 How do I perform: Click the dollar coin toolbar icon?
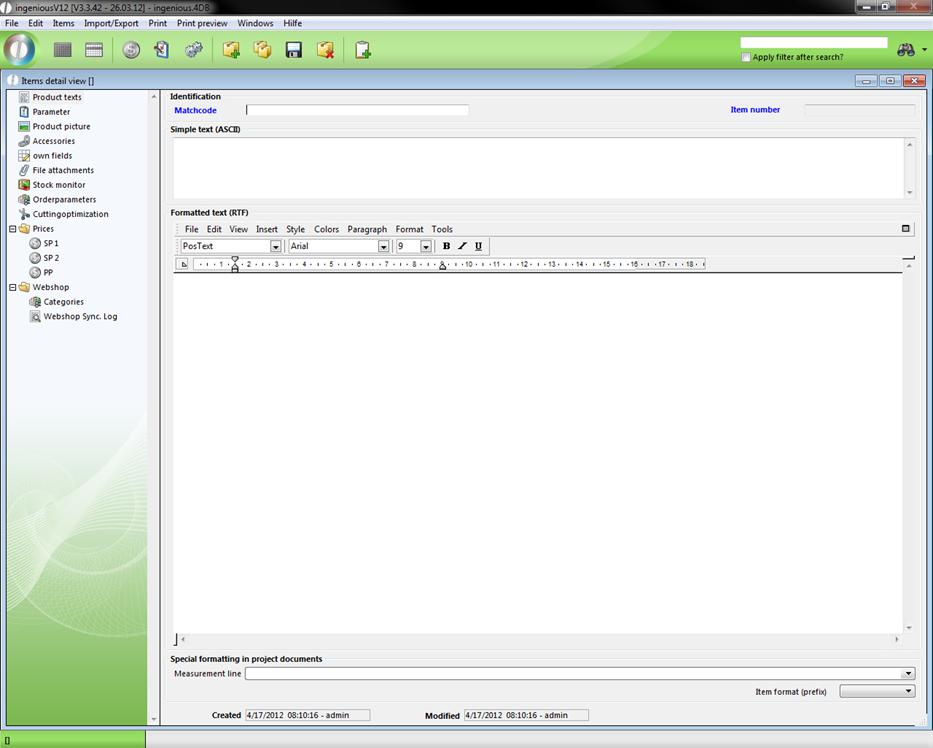tap(131, 50)
